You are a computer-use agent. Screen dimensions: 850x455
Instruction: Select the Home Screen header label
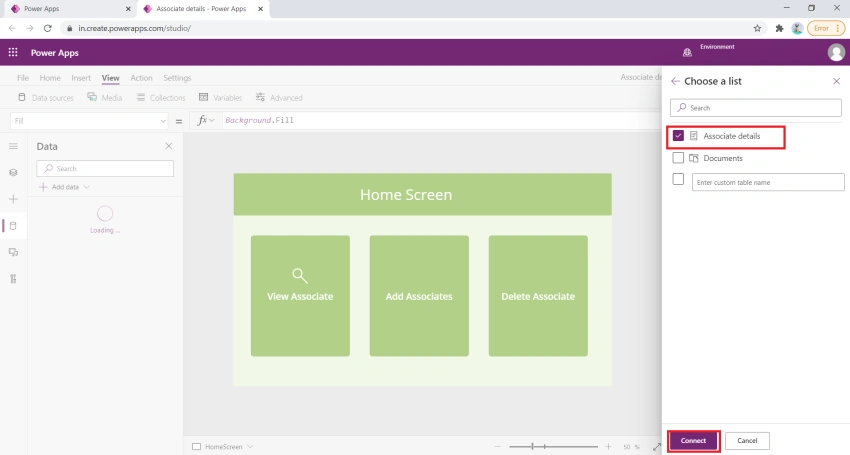pyautogui.click(x=406, y=195)
